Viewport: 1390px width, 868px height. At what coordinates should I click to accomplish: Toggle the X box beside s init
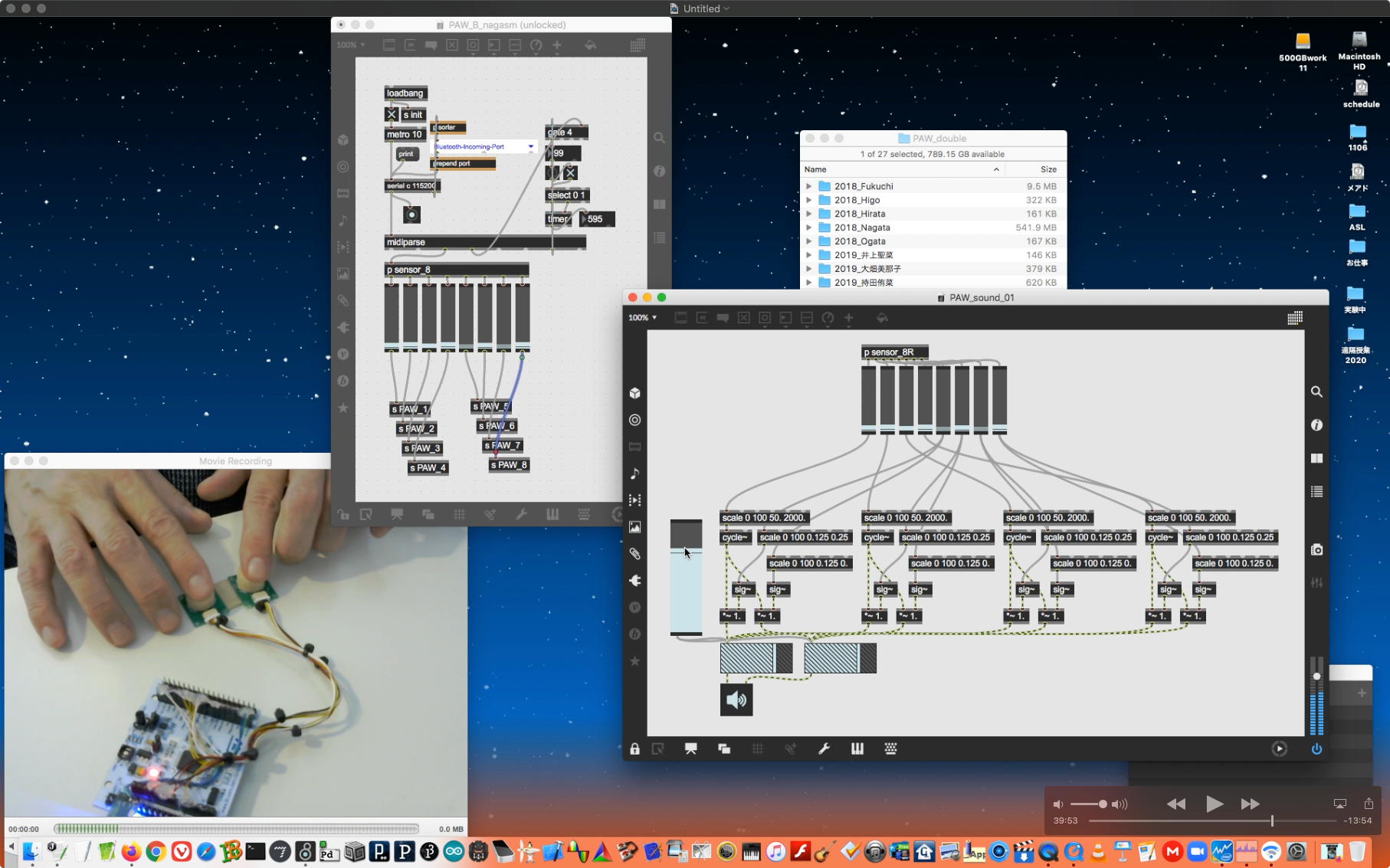tap(392, 115)
